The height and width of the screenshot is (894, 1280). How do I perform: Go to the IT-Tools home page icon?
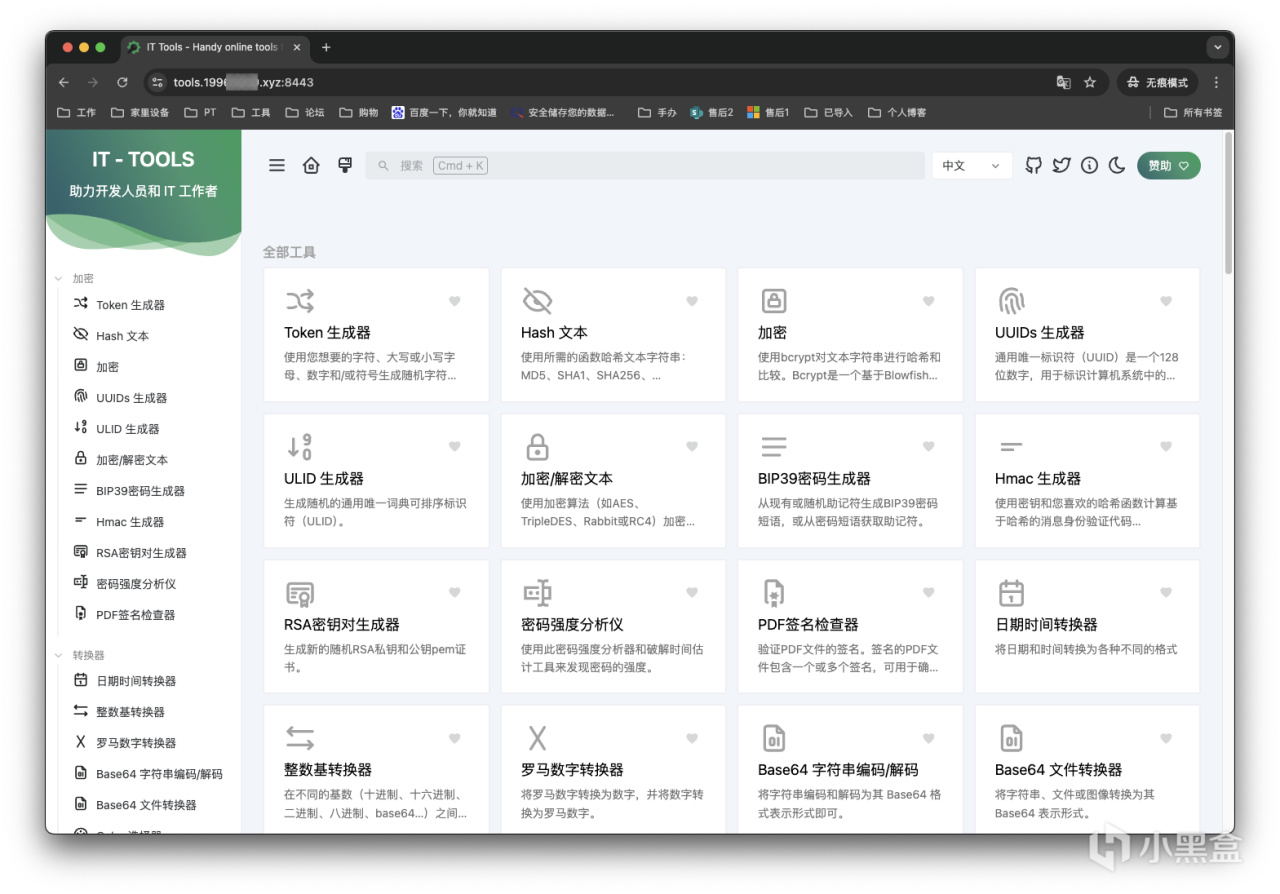point(311,166)
